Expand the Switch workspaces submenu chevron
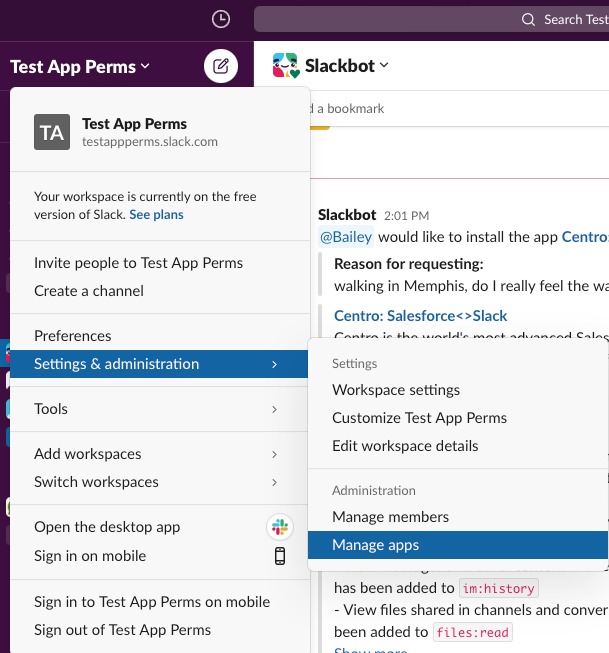The image size is (609, 653). pos(274,482)
